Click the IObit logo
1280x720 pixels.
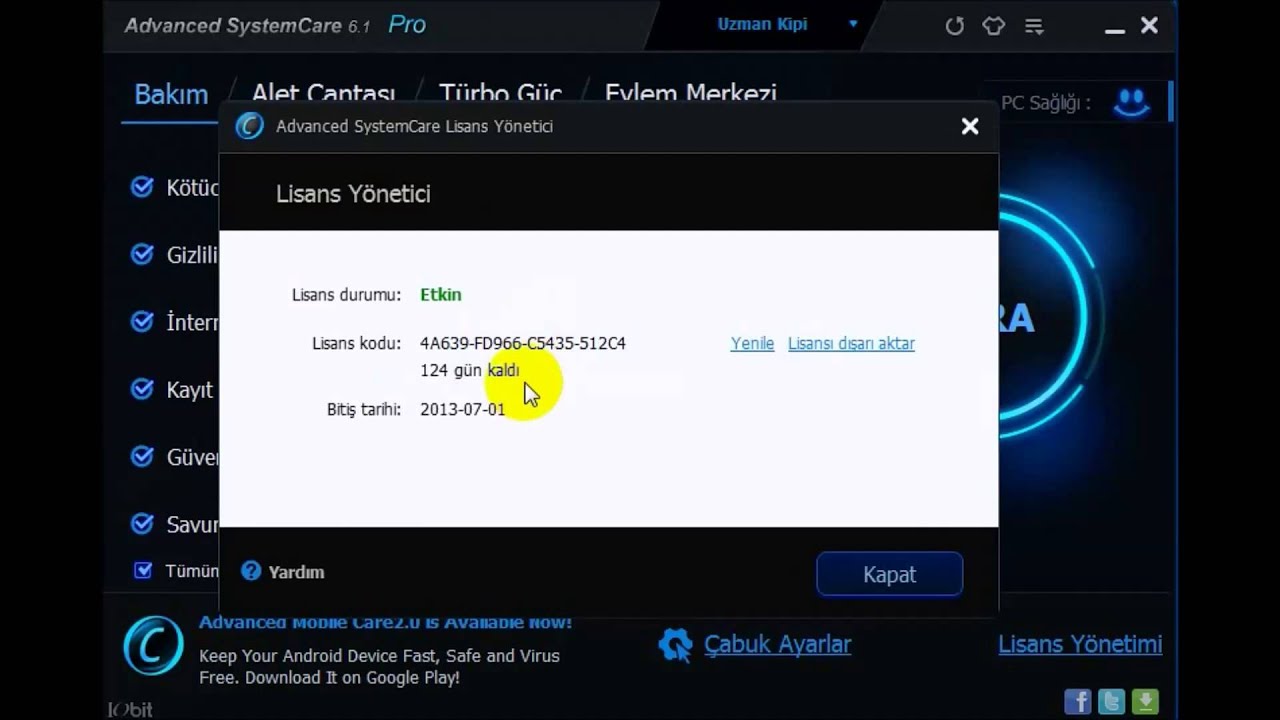[130, 709]
